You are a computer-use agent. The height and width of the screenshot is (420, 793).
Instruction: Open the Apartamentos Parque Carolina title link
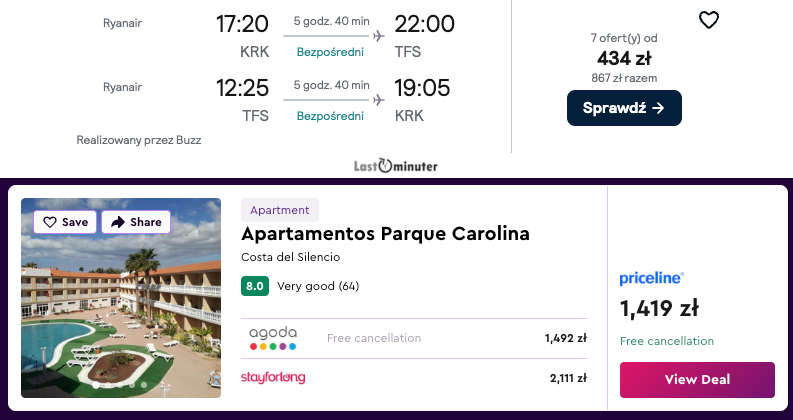click(x=385, y=234)
